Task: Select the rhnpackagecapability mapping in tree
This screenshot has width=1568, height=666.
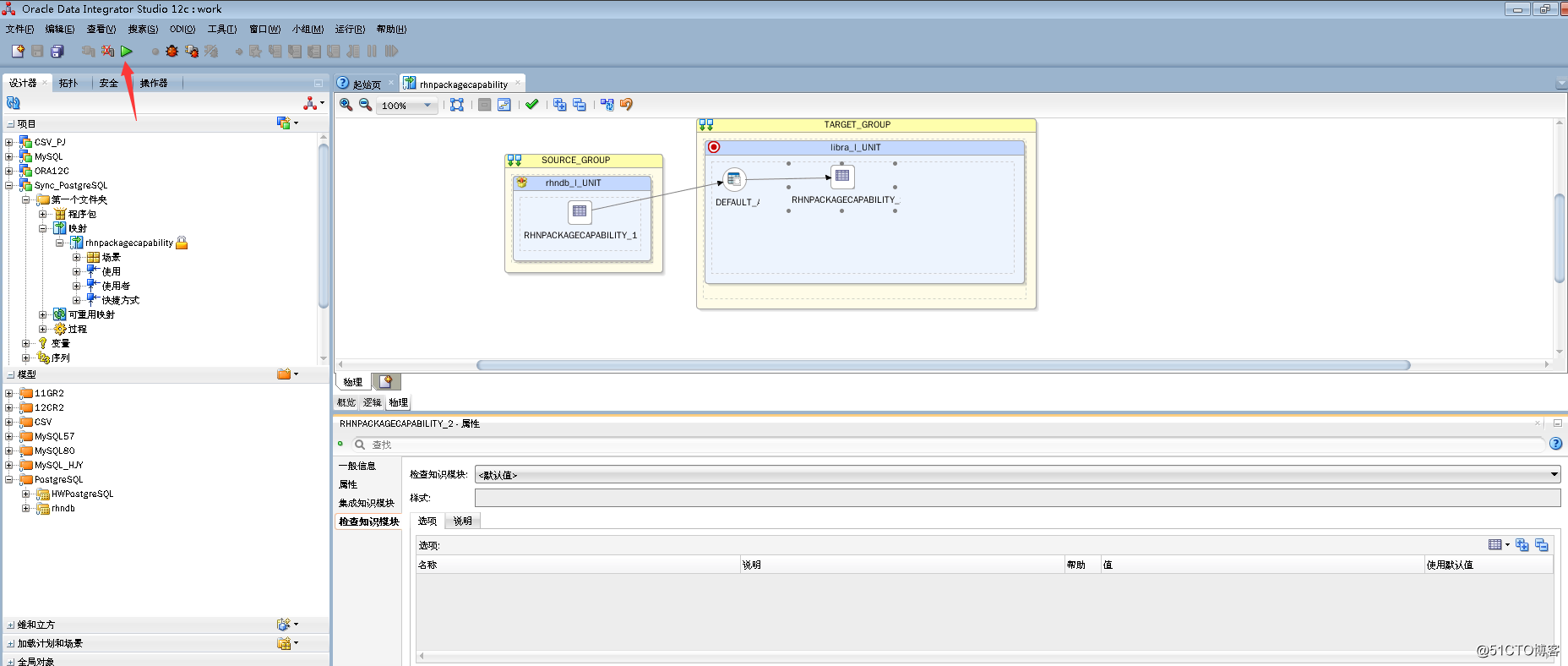Action: (x=129, y=243)
